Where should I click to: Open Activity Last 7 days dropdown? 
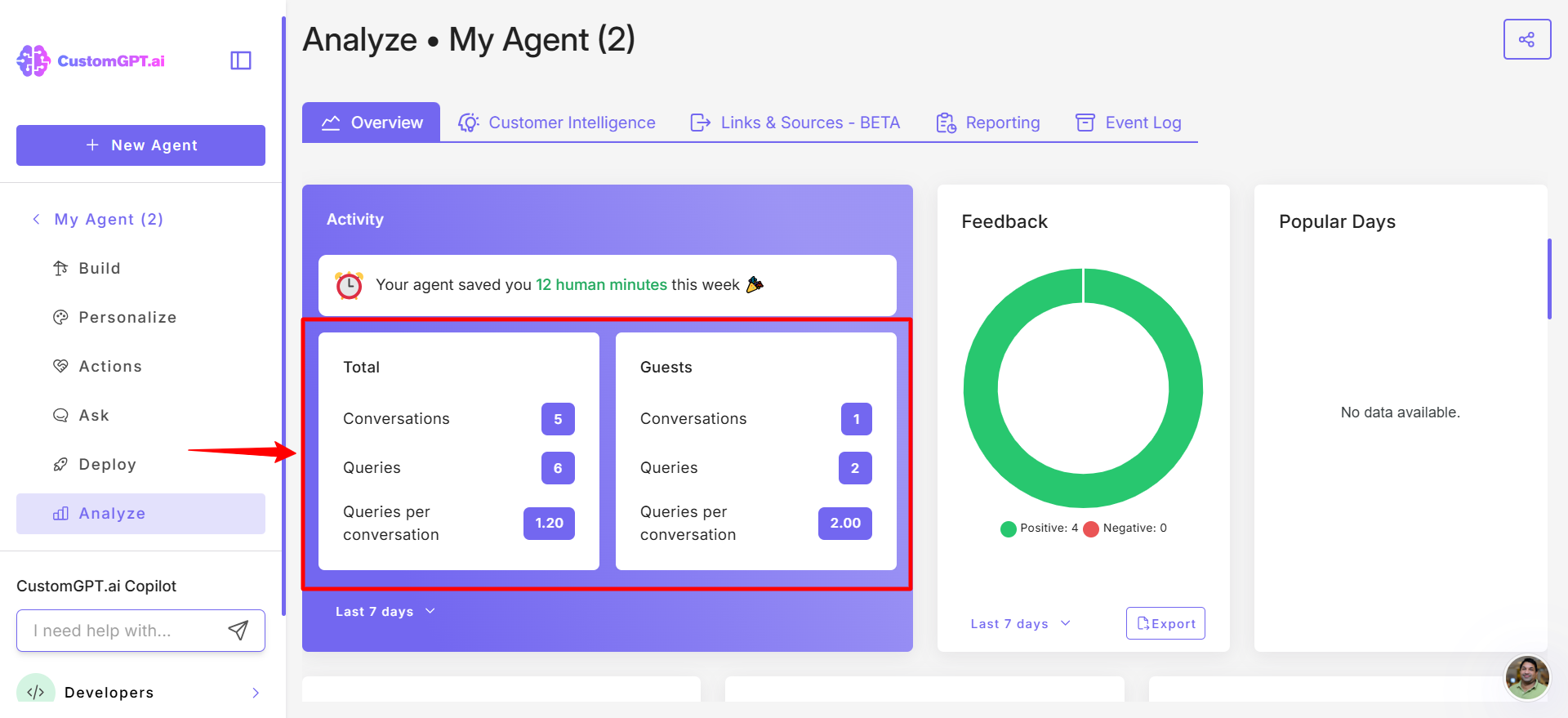click(x=385, y=611)
